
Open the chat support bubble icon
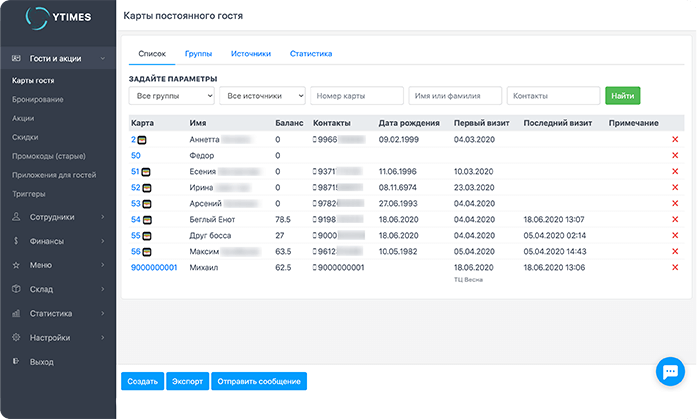click(668, 372)
